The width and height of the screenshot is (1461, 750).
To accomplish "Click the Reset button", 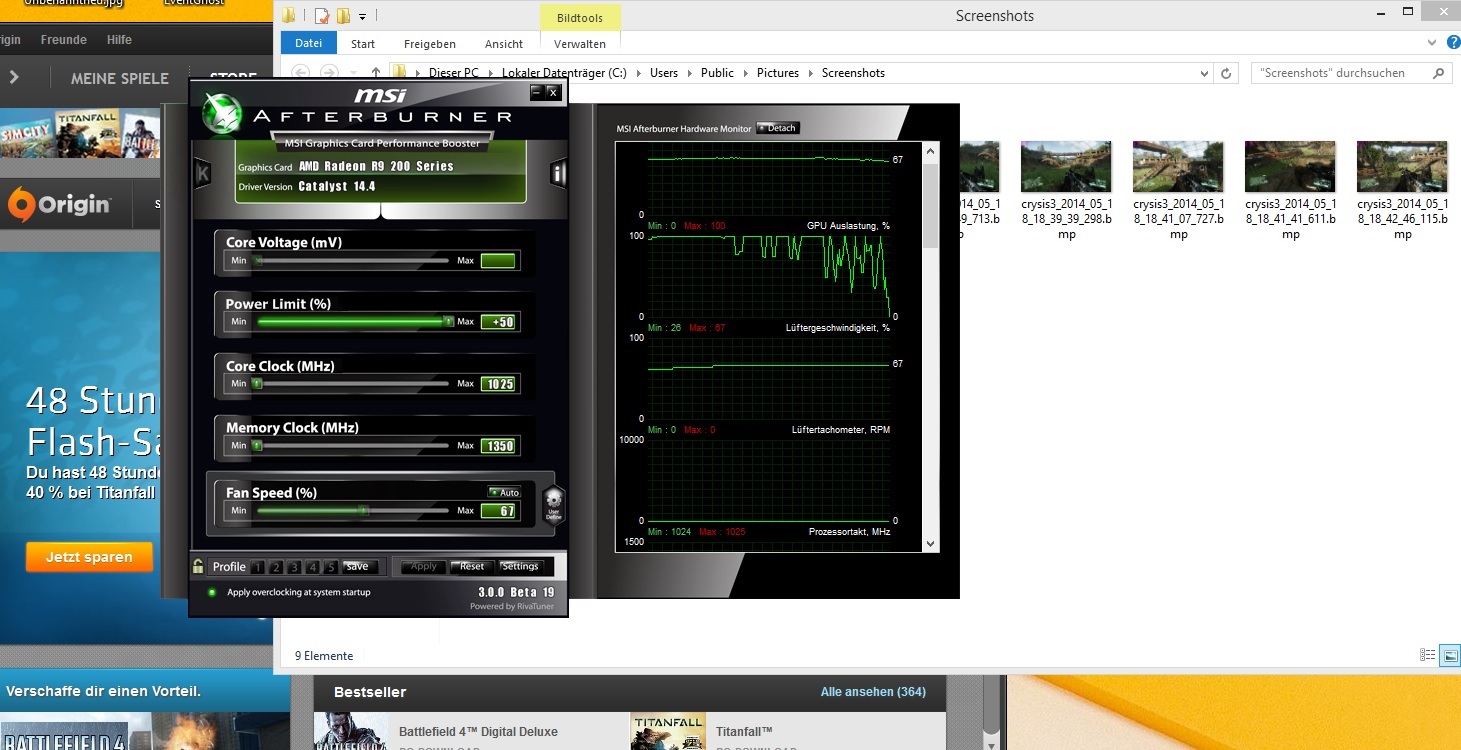I will pos(472,566).
